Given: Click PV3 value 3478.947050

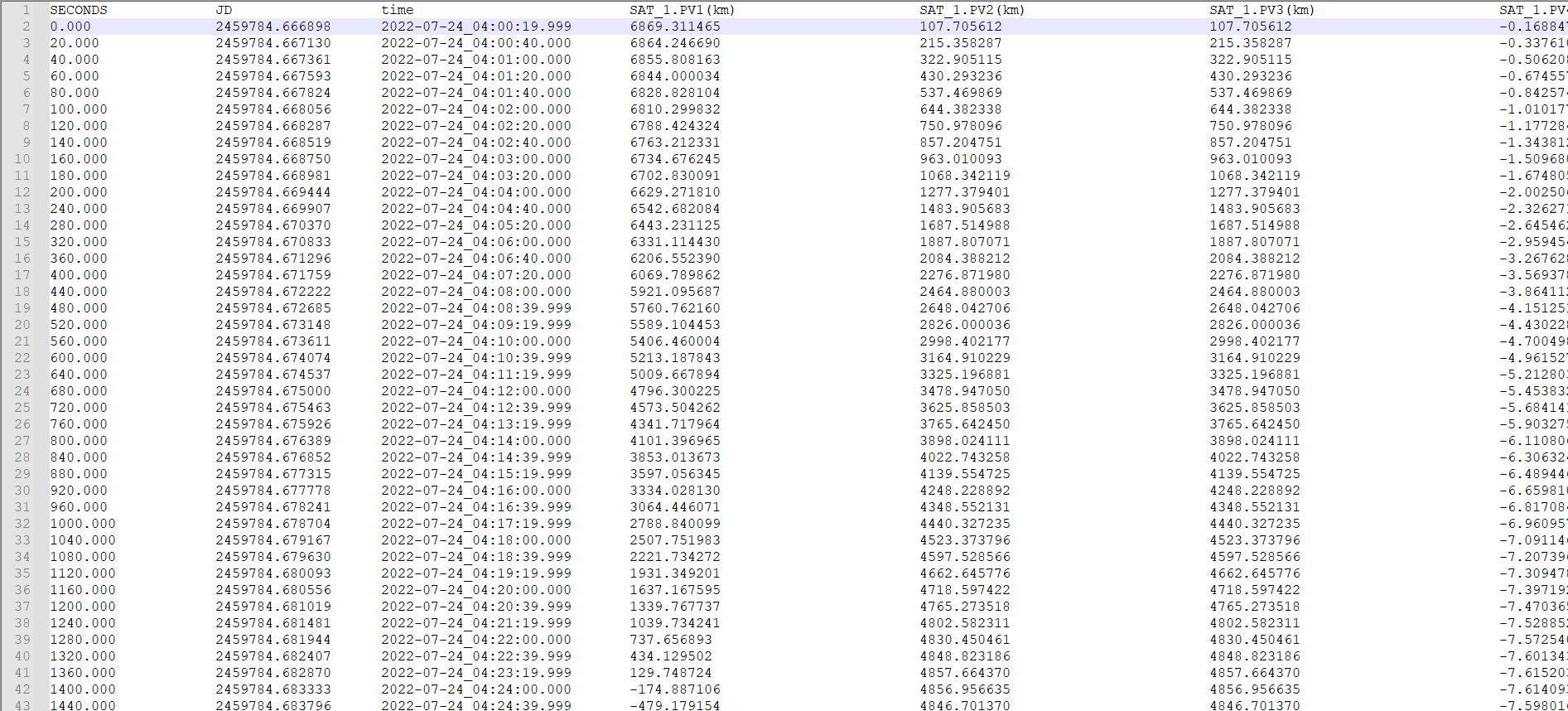Looking at the screenshot, I should click(x=1255, y=391).
